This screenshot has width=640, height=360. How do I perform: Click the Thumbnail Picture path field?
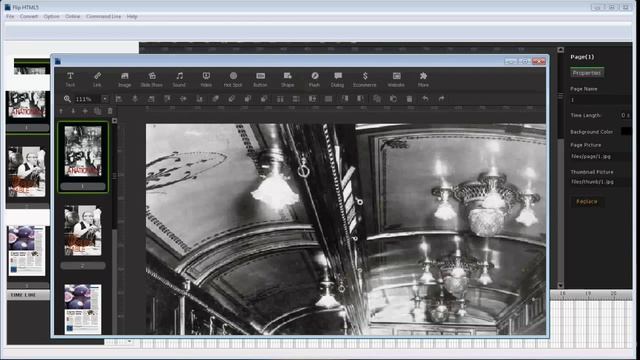click(600, 182)
